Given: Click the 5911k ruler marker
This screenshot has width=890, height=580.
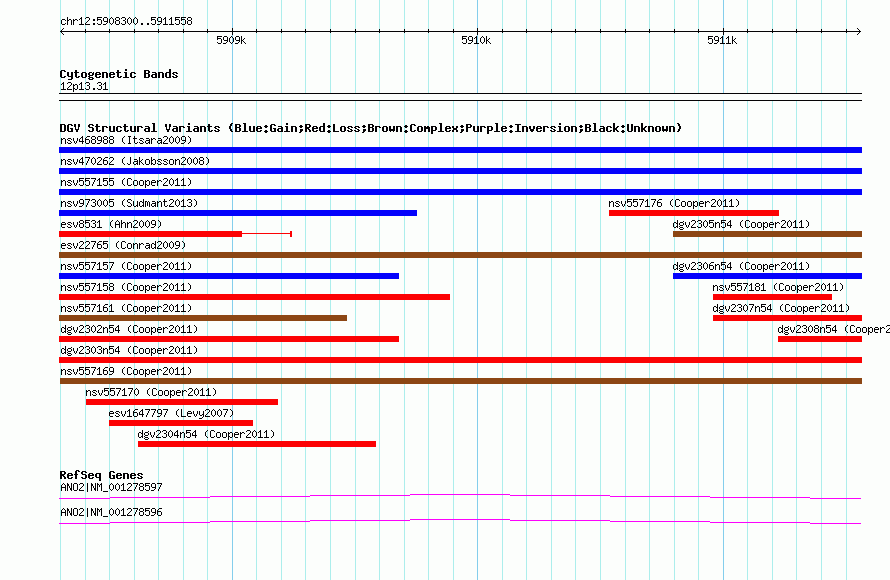Looking at the screenshot, I should click(722, 40).
